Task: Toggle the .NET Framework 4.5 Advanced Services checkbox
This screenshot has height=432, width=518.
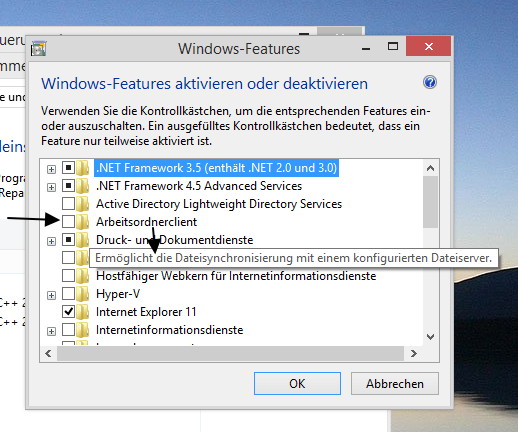Action: 68,185
